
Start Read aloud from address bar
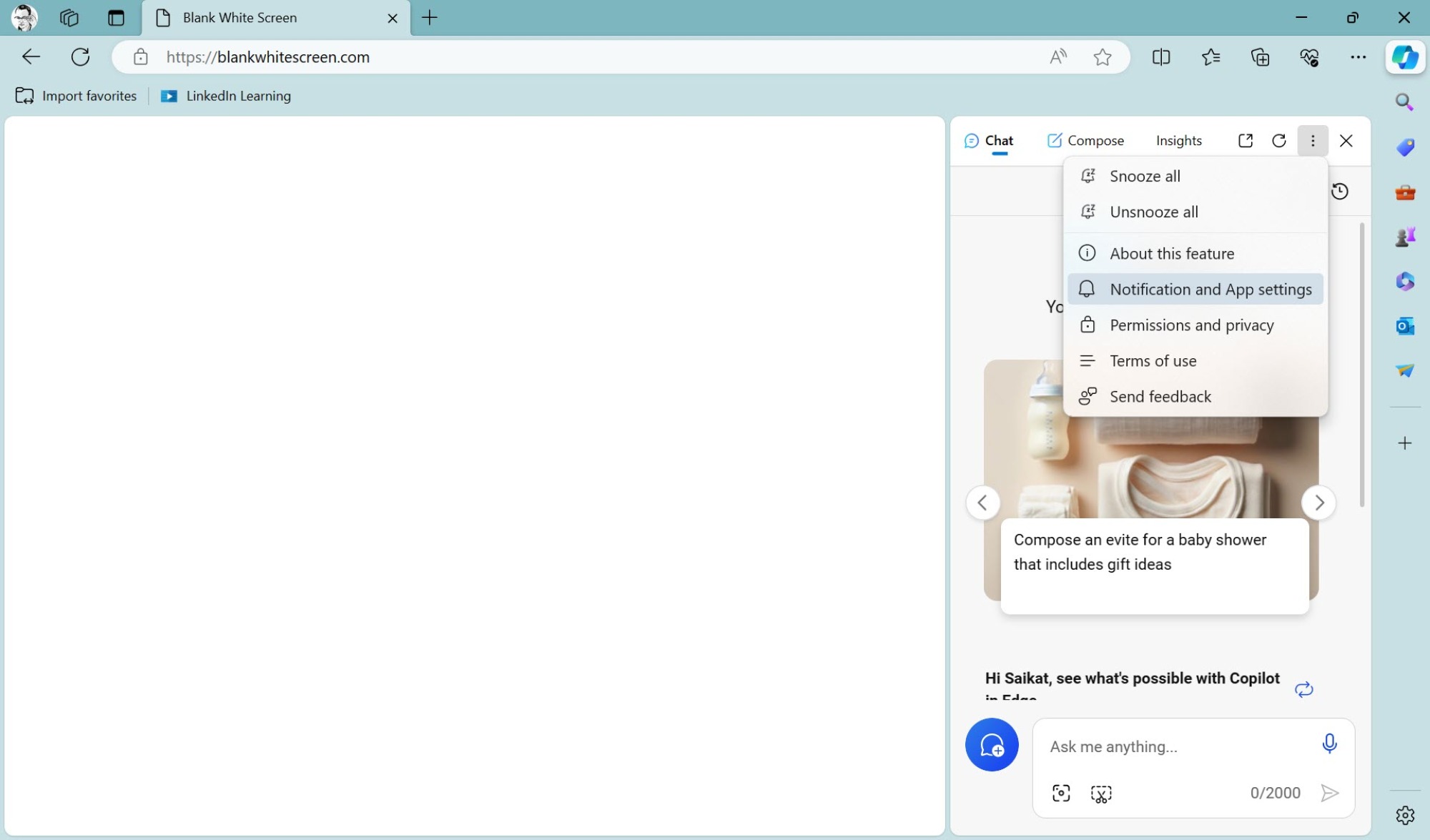1058,57
